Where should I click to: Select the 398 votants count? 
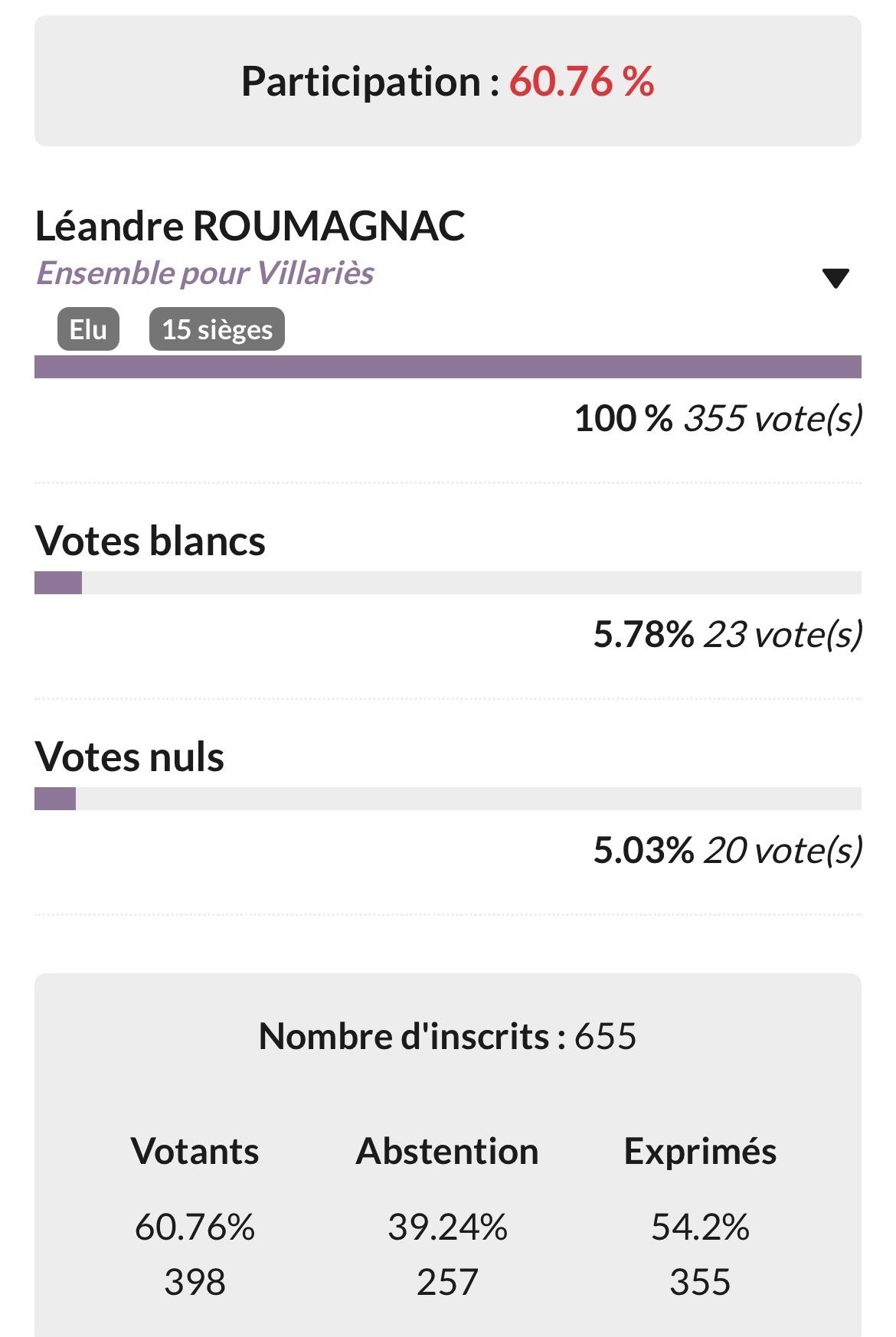pyautogui.click(x=195, y=1282)
